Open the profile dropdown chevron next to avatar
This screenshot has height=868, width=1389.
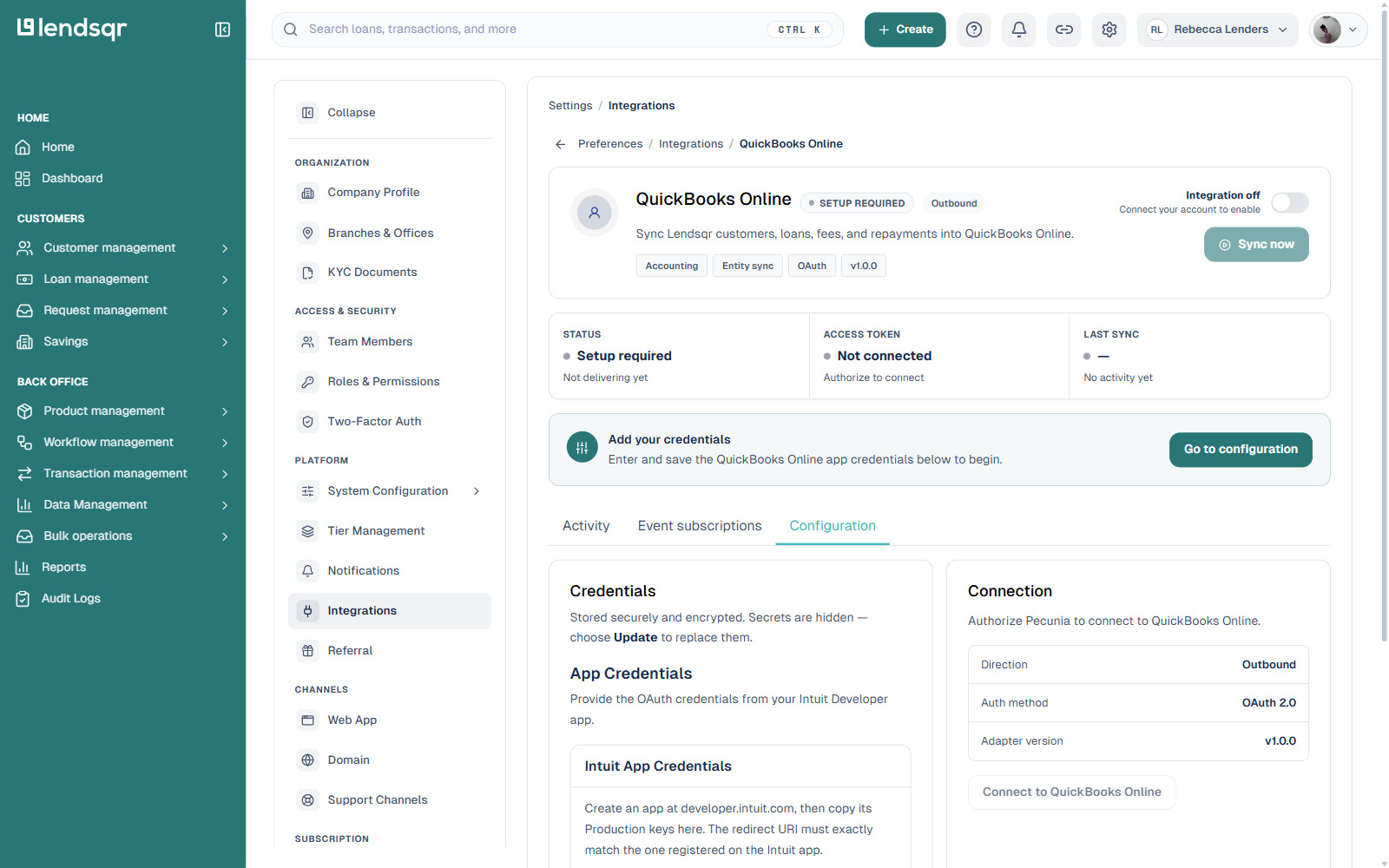1353,30
